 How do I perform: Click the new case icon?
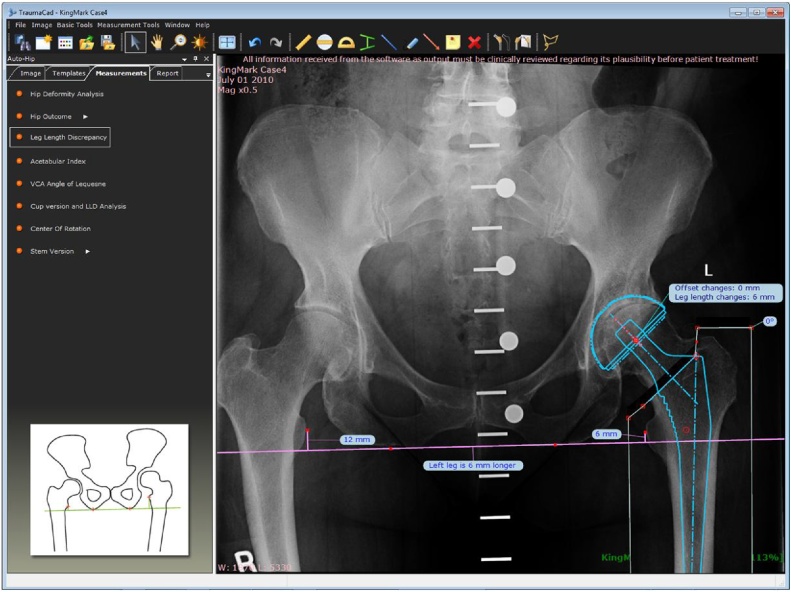click(44, 43)
